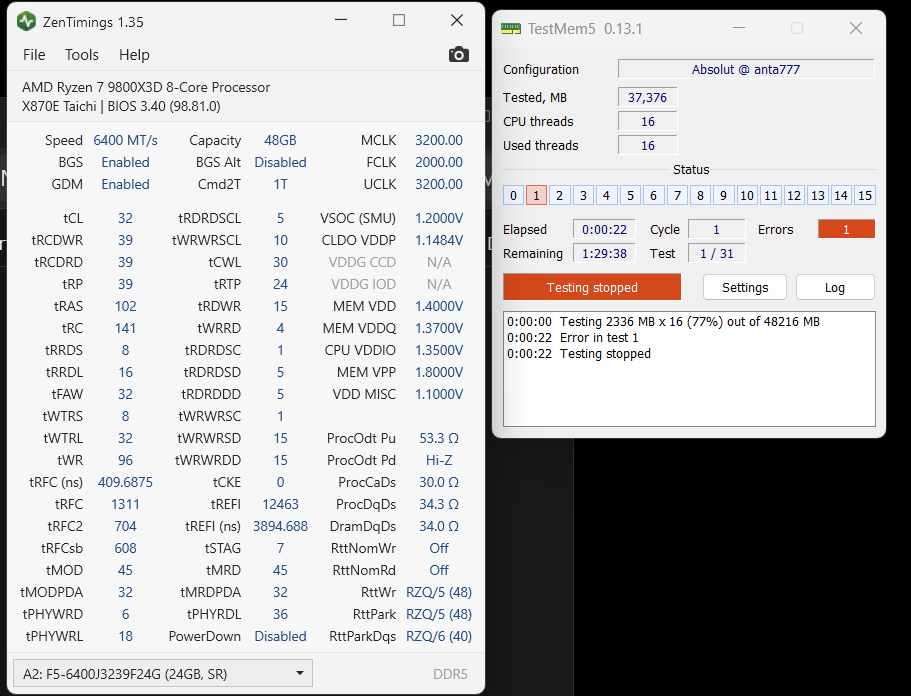Click the Test 1 / 31 field

point(716,253)
